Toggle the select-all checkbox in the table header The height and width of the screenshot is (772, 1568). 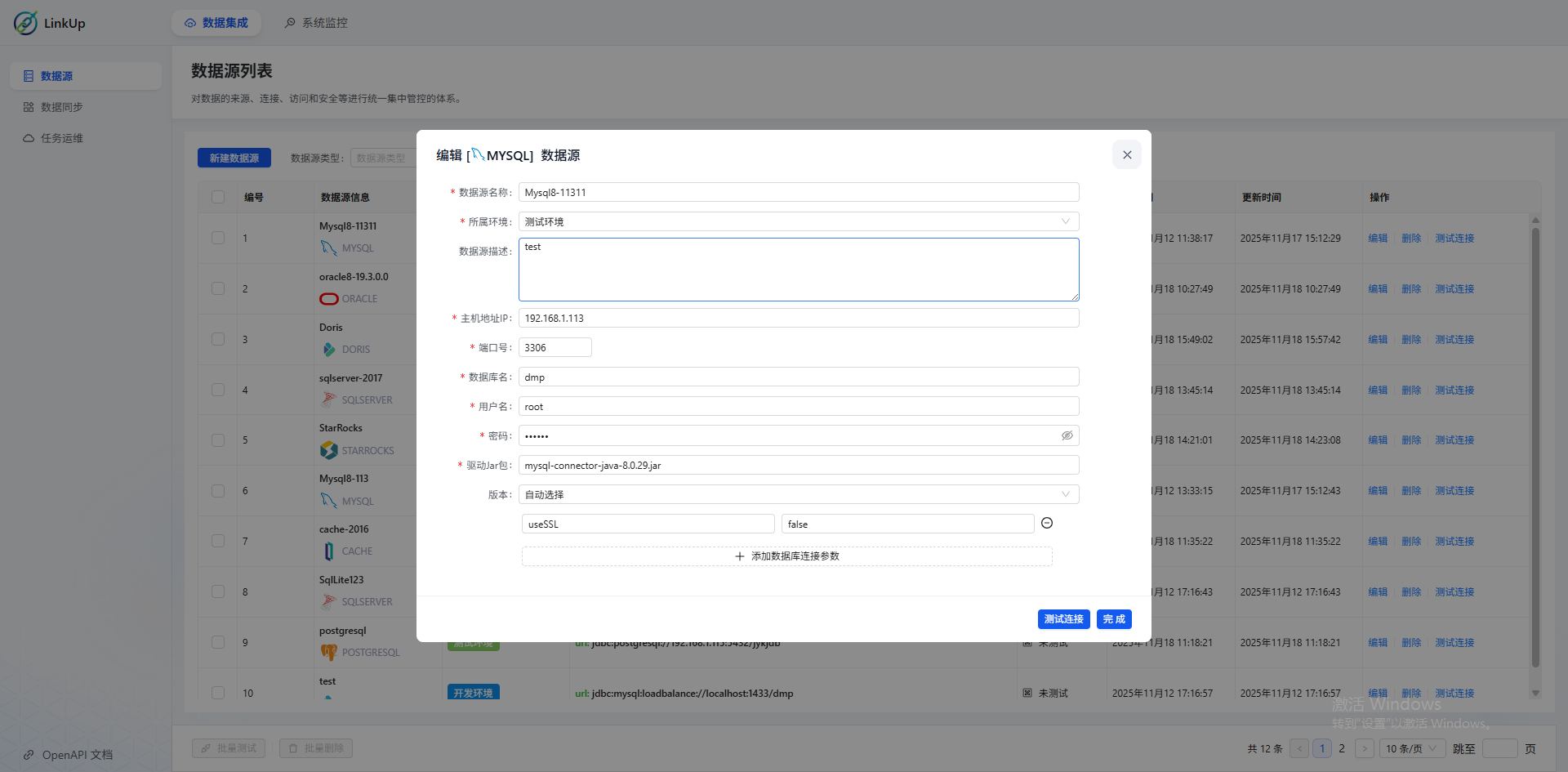coord(217,197)
